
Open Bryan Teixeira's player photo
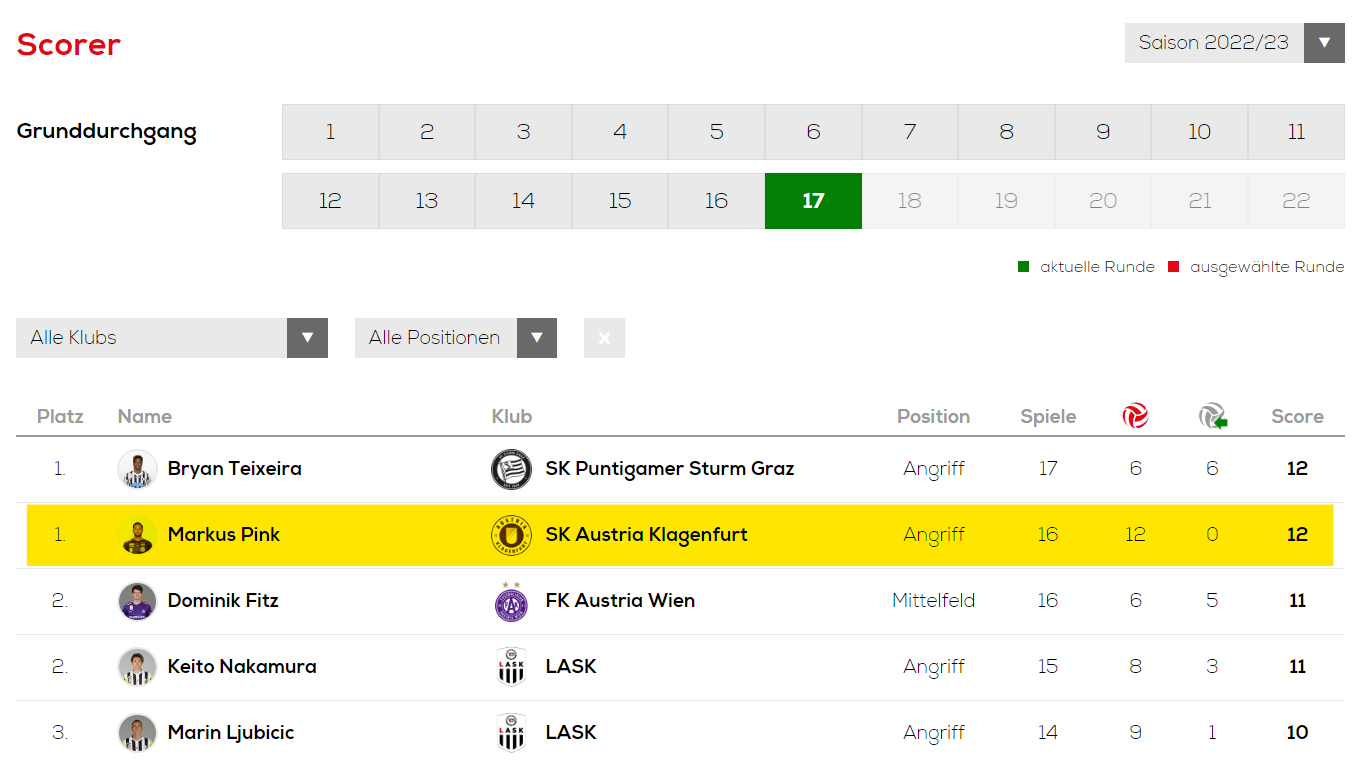pyautogui.click(x=137, y=469)
